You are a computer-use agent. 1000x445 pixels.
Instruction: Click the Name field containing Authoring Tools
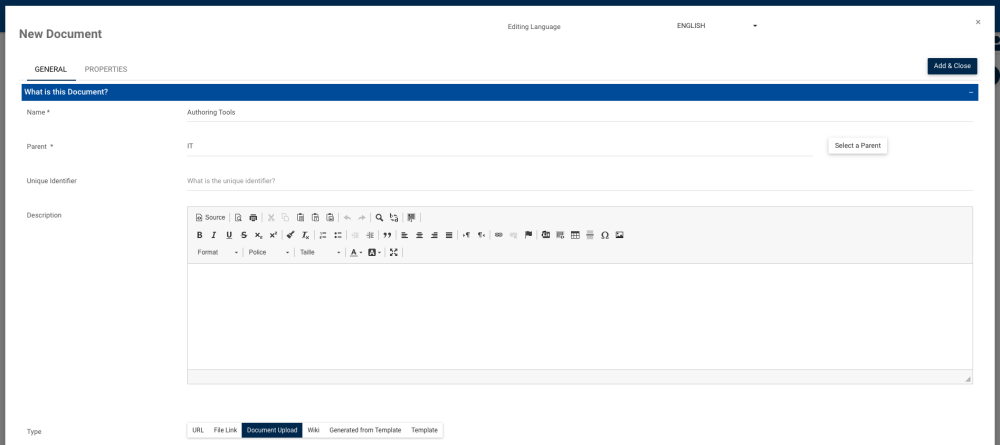tap(580, 112)
